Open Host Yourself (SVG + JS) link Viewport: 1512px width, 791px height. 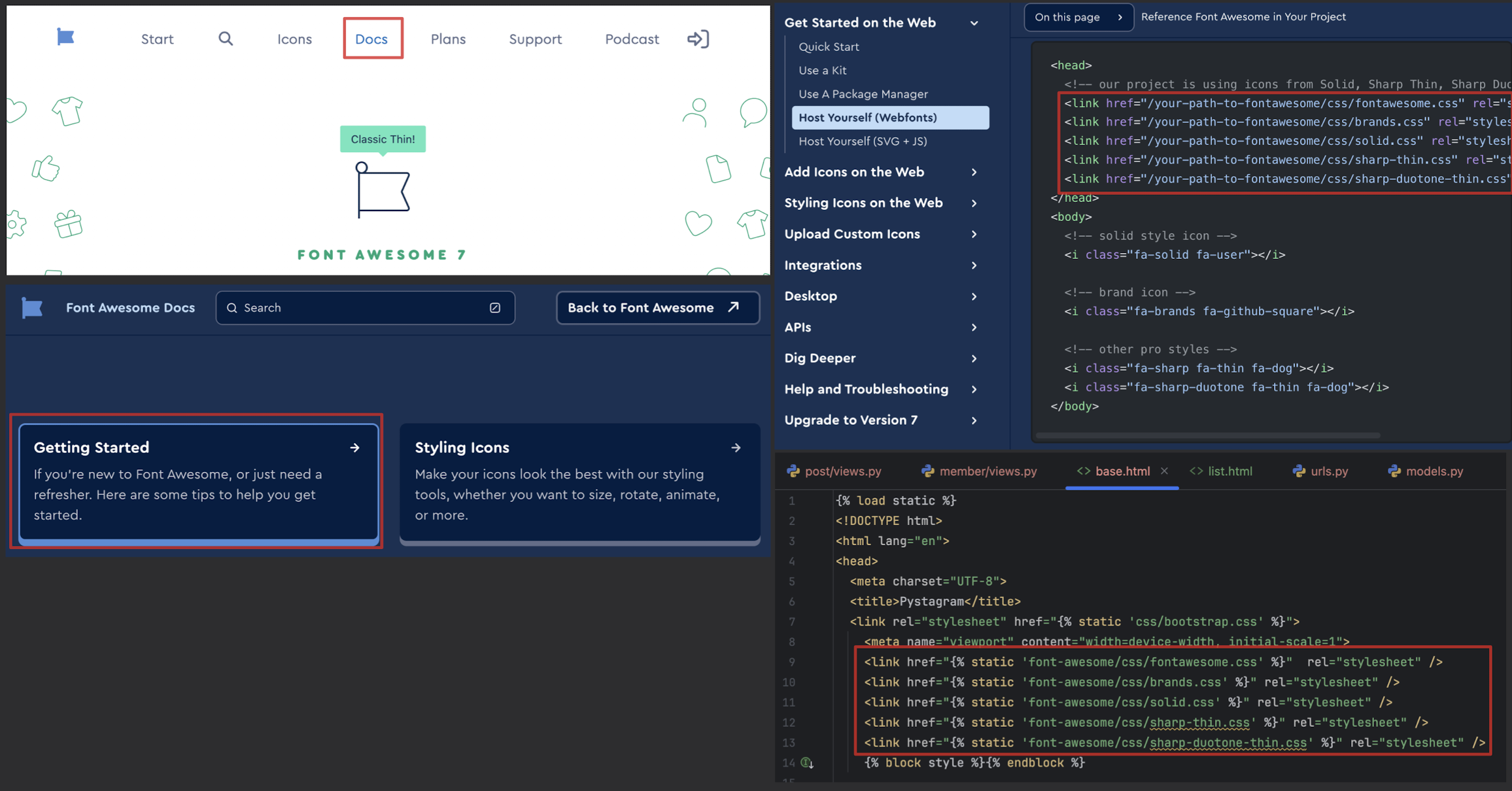863,141
